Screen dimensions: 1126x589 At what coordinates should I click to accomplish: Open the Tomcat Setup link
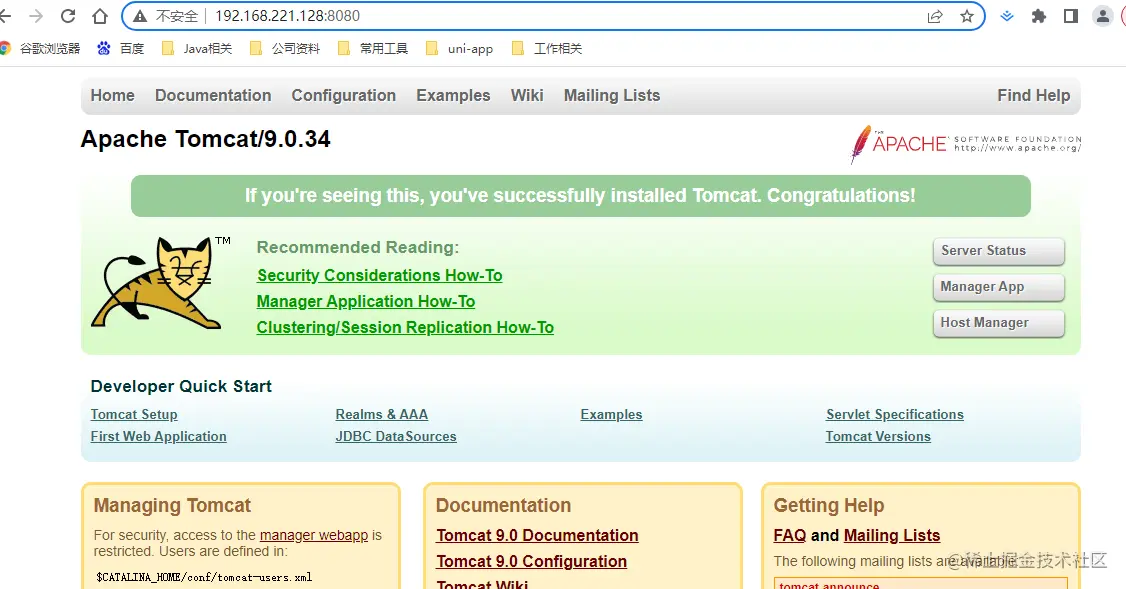tap(134, 414)
